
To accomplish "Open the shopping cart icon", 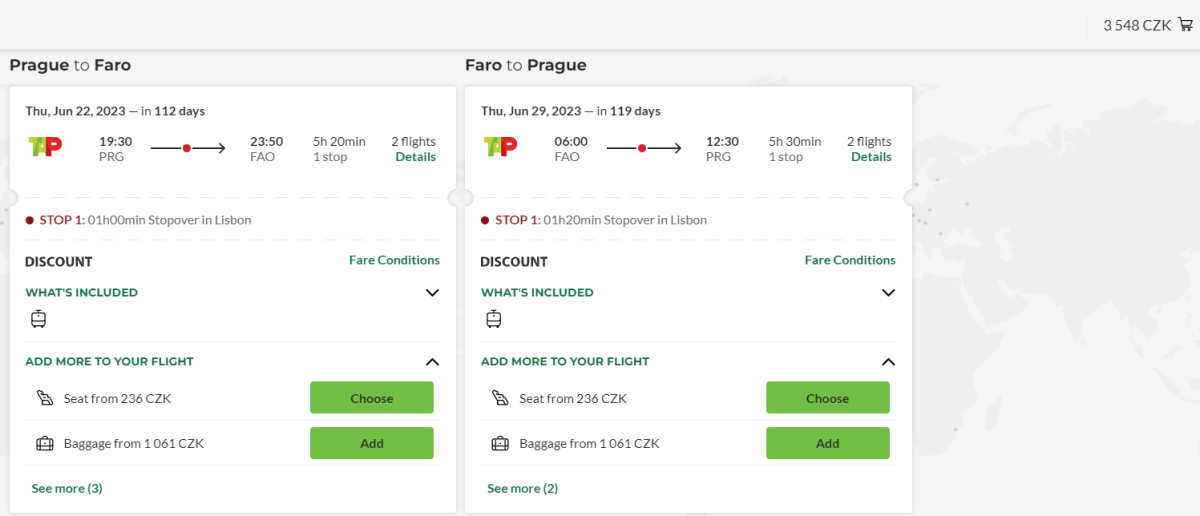I will (x=1186, y=25).
